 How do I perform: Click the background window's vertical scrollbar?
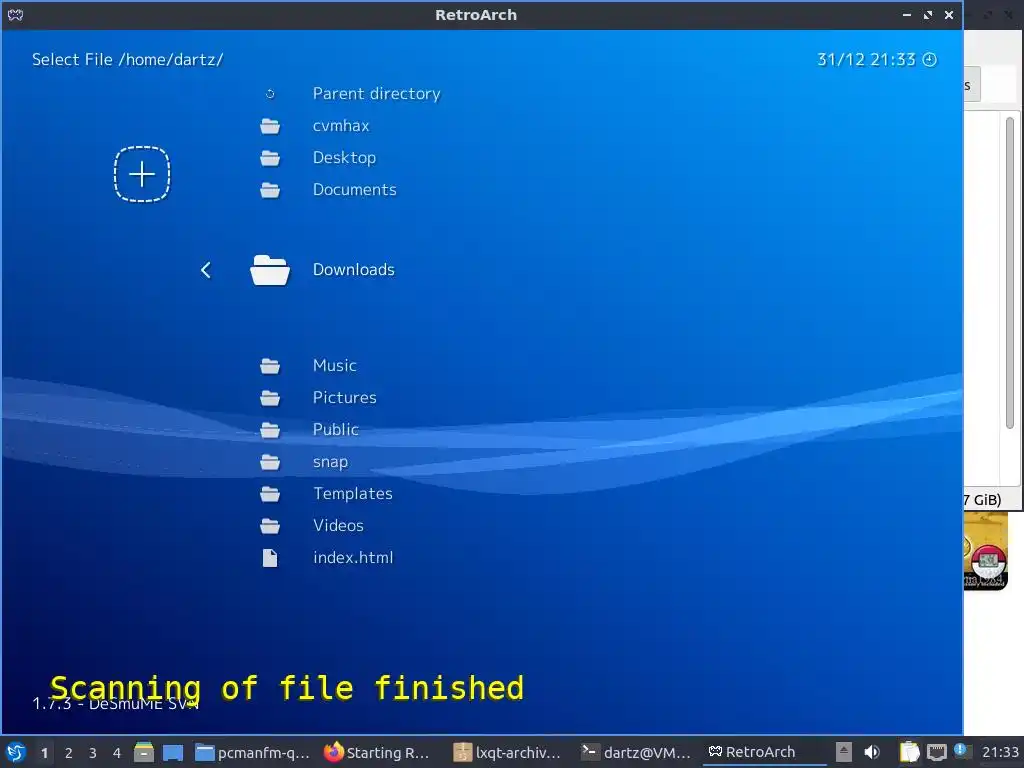click(1010, 273)
